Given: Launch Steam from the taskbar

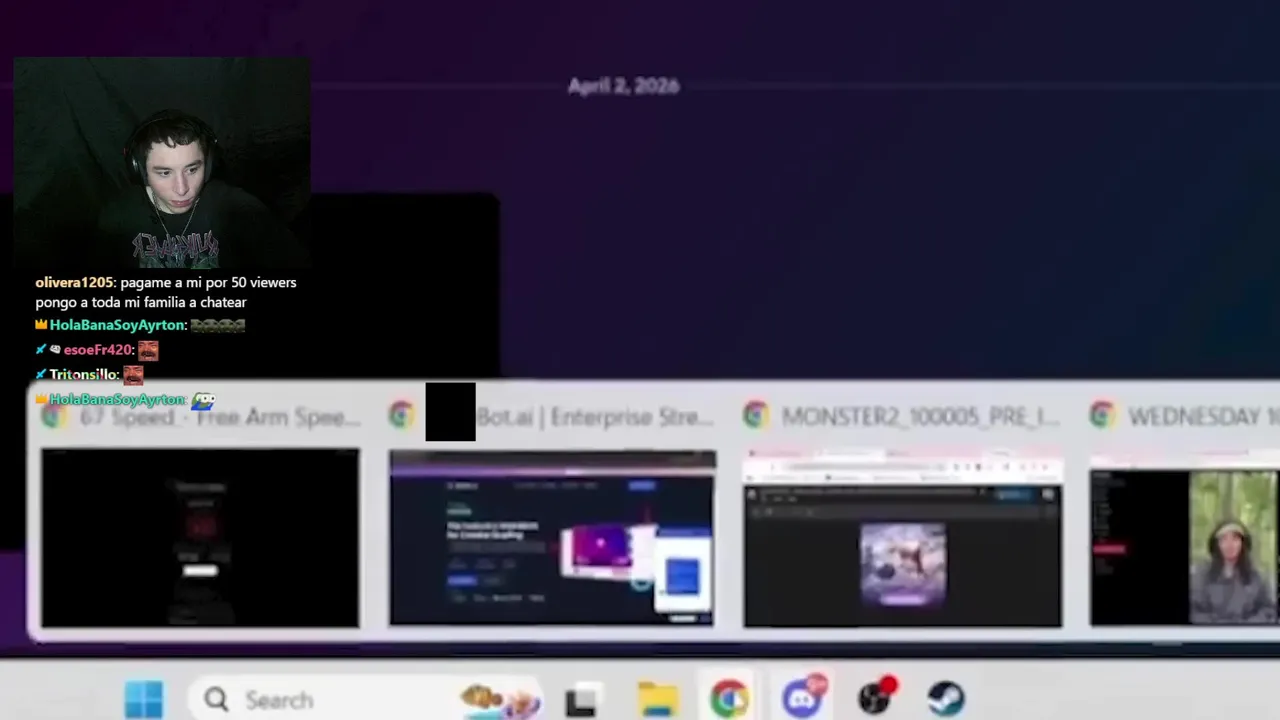Looking at the screenshot, I should [946, 699].
